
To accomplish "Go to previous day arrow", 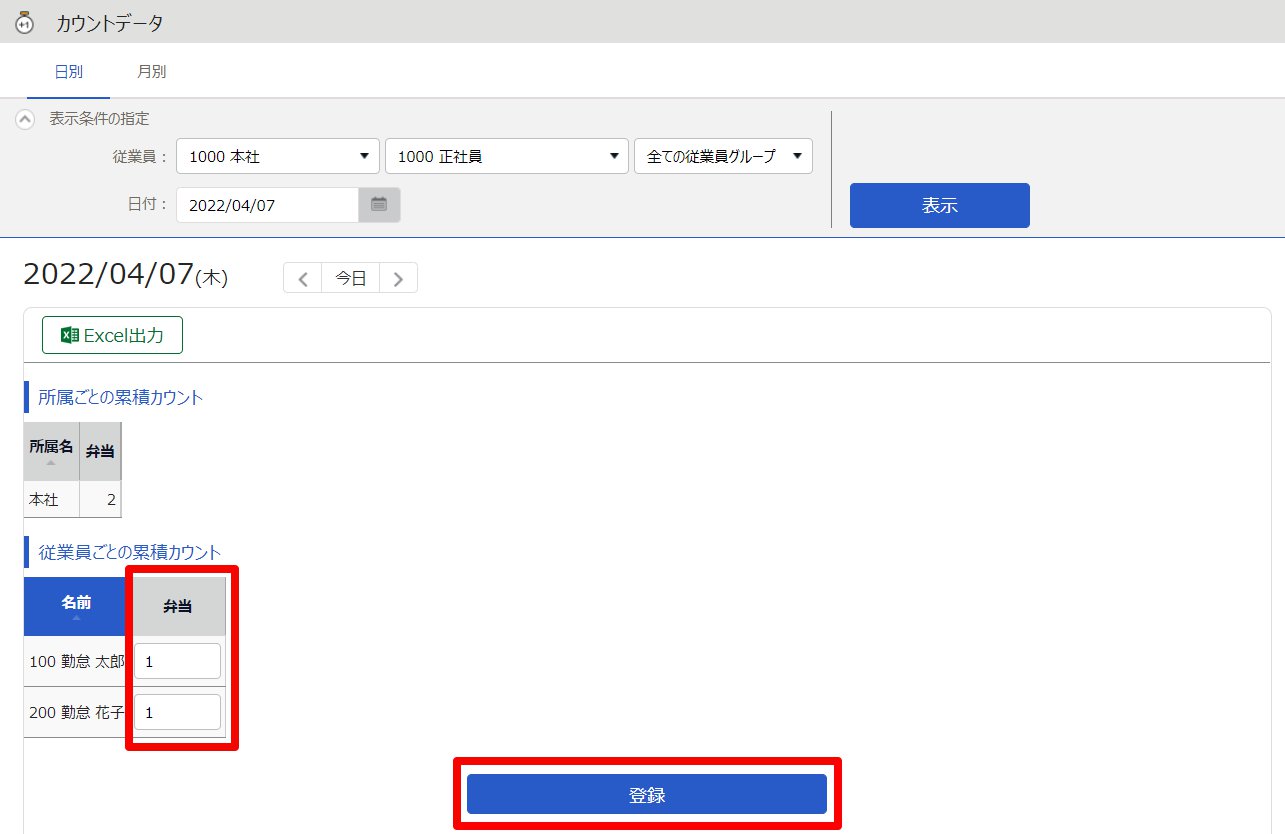I will tap(303, 278).
